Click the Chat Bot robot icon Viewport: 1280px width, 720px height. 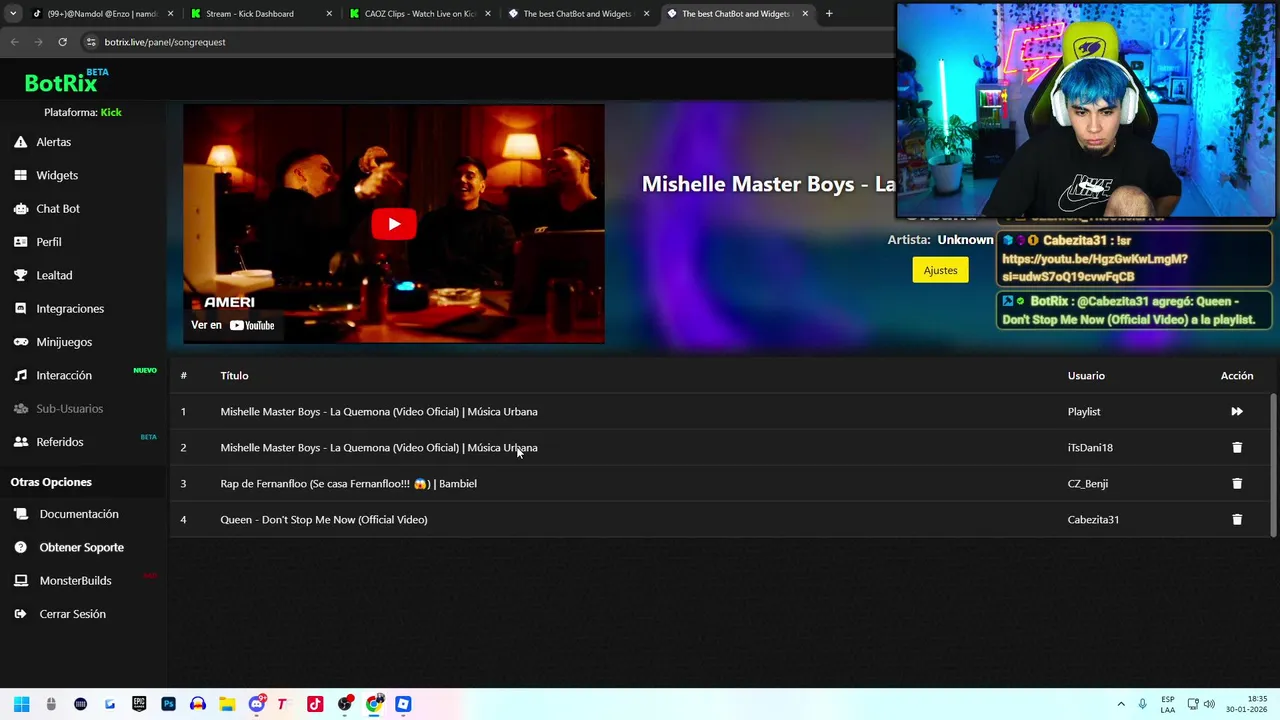(20, 208)
